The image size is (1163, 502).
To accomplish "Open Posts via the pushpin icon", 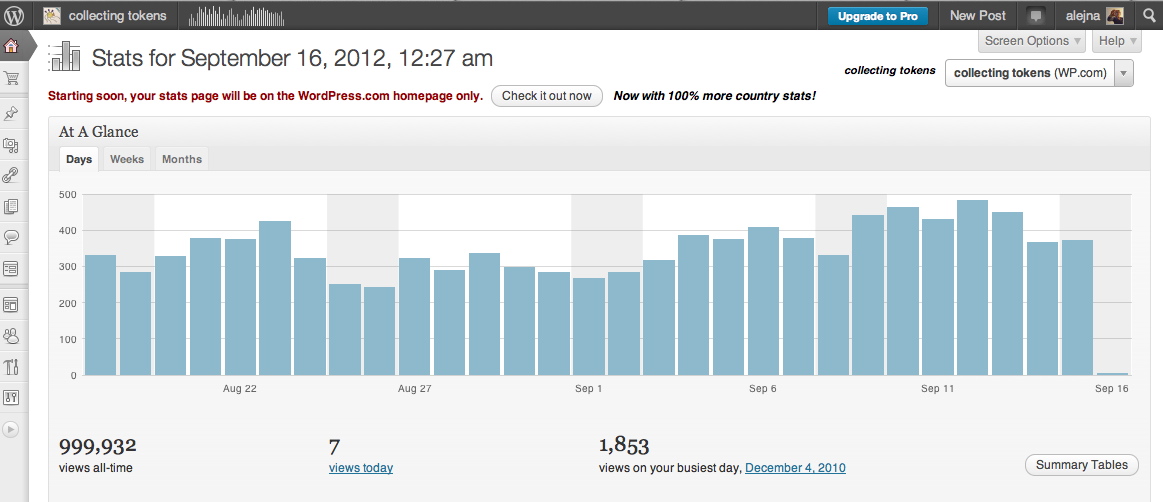I will pyautogui.click(x=12, y=112).
